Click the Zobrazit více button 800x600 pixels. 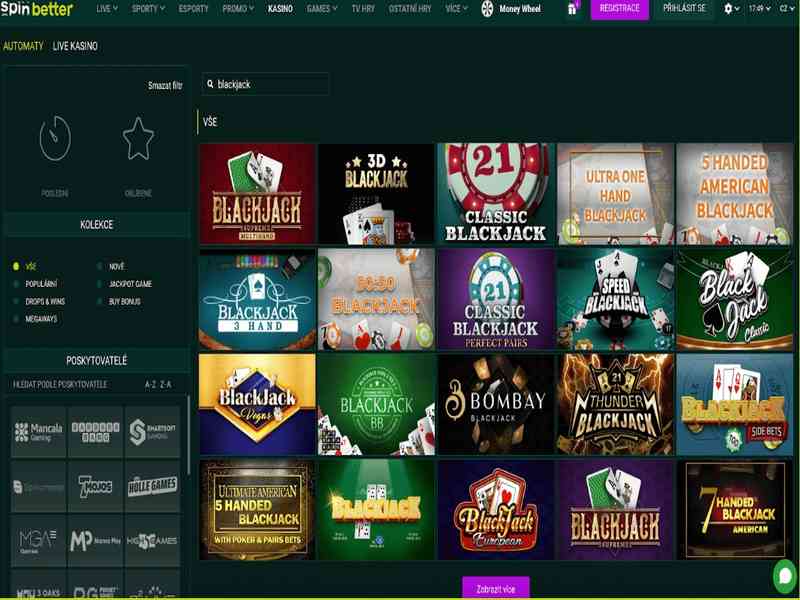click(x=495, y=587)
